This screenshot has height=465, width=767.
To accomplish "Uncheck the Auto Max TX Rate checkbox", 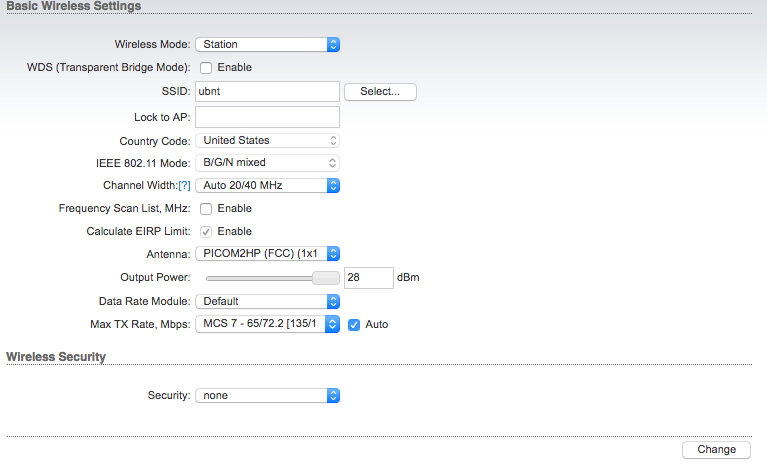I will point(354,325).
